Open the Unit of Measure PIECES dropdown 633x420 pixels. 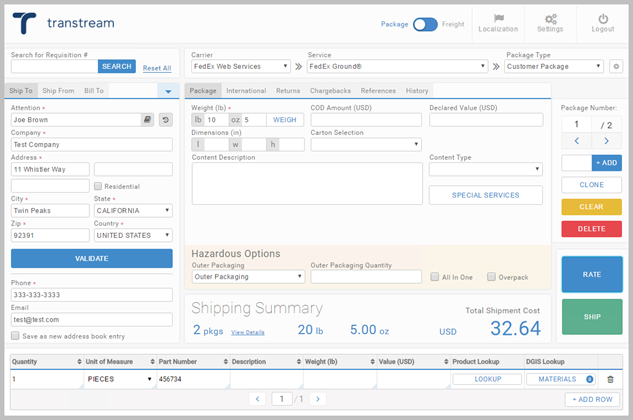(x=119, y=379)
